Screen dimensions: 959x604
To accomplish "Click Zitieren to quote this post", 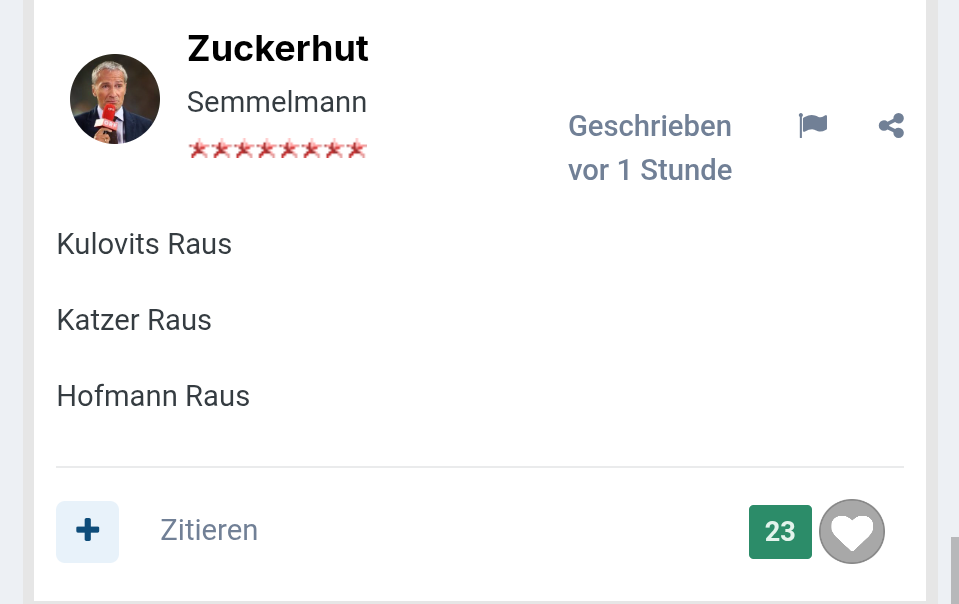I will click(209, 530).
